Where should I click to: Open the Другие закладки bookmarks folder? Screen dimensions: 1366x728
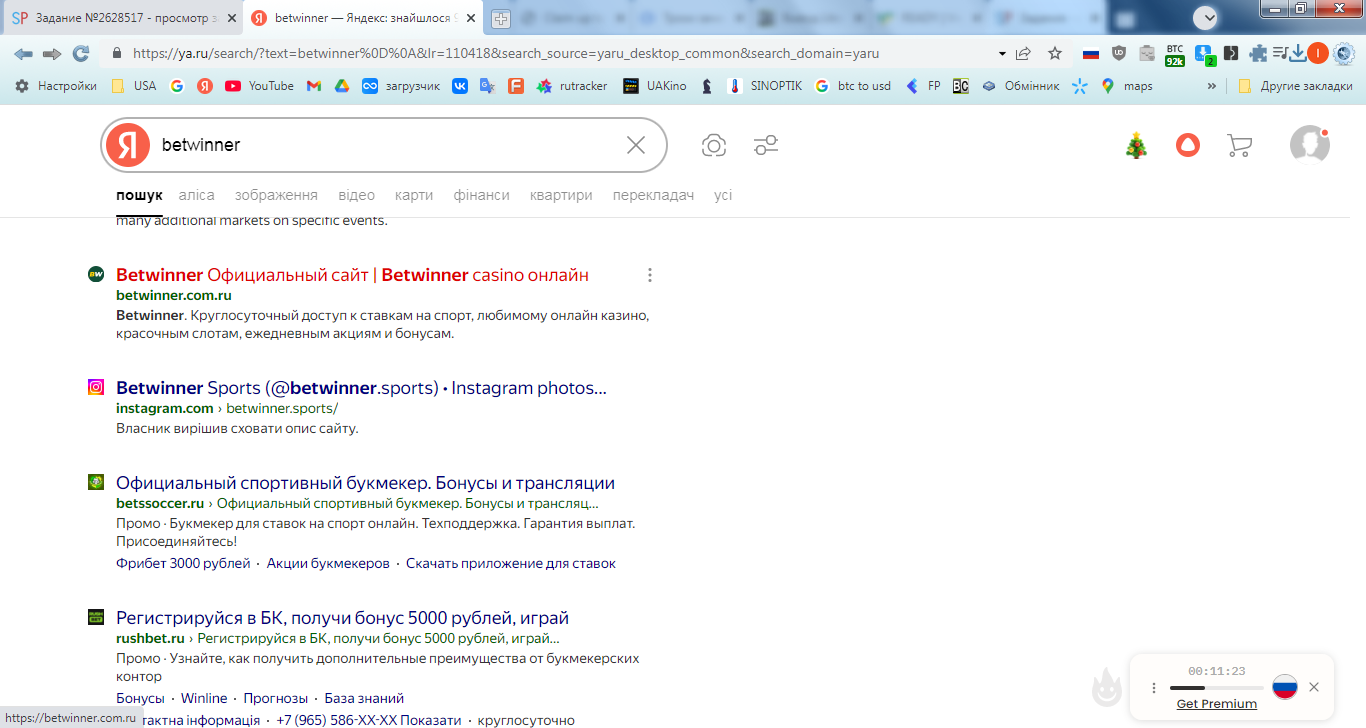[x=1294, y=86]
